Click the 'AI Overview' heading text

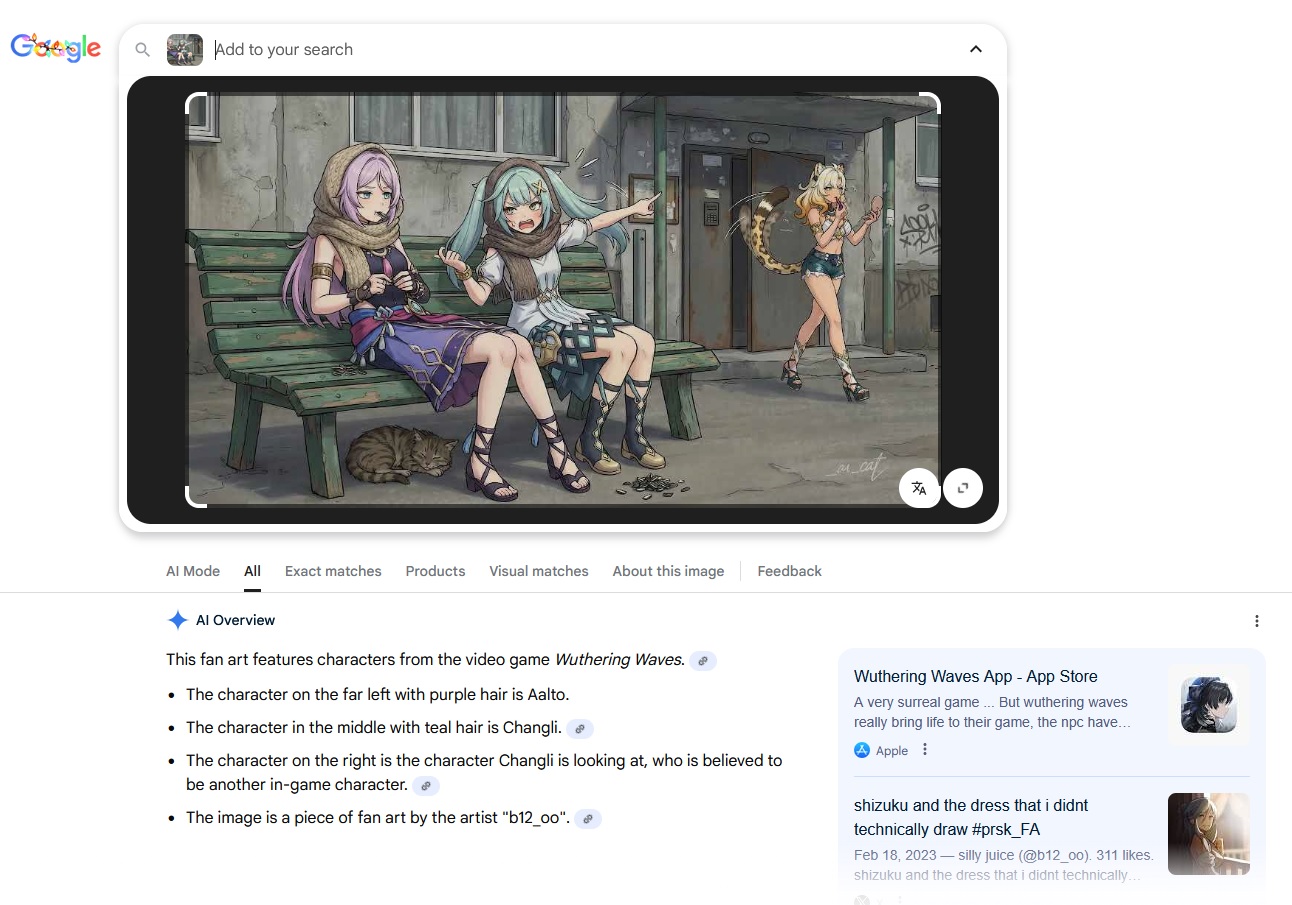235,620
